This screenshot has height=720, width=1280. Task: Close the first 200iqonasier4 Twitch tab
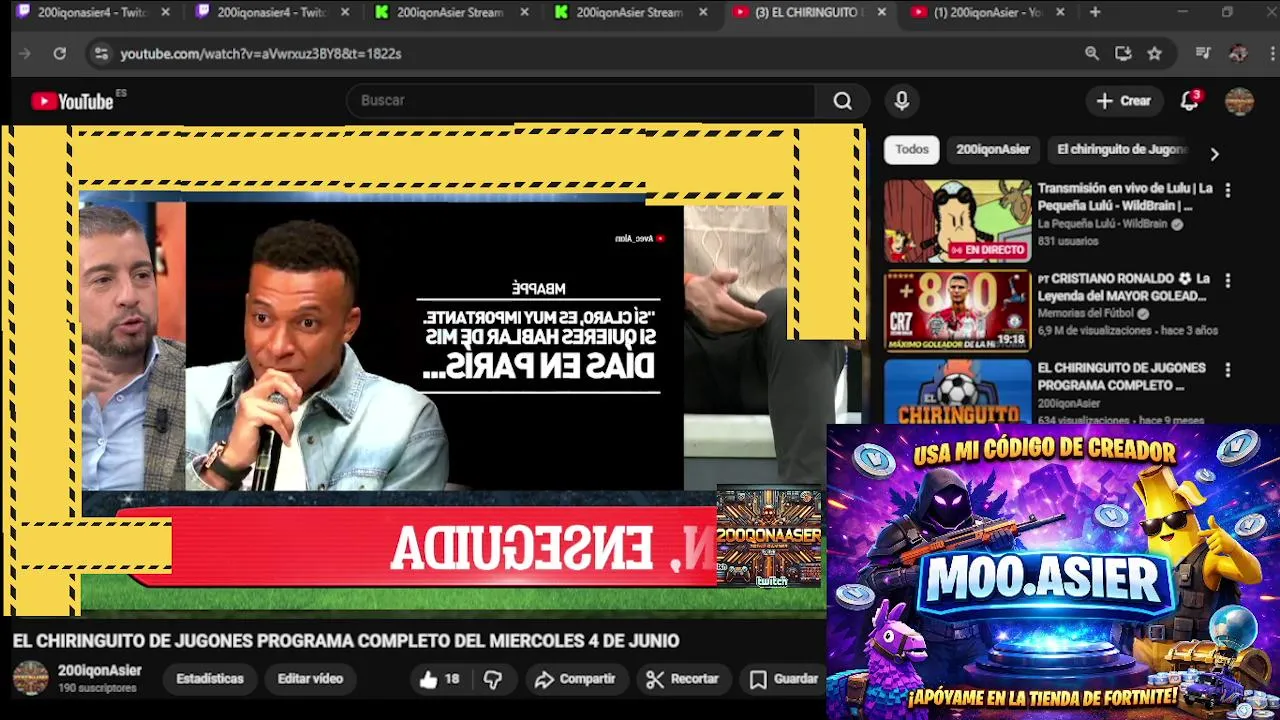click(165, 13)
